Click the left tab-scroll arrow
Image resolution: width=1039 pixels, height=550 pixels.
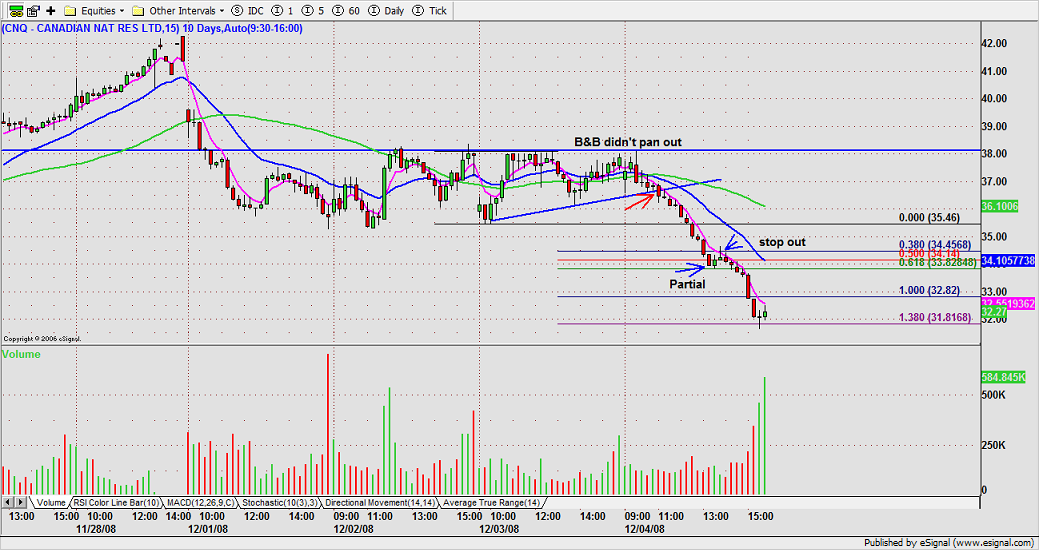tap(8, 502)
